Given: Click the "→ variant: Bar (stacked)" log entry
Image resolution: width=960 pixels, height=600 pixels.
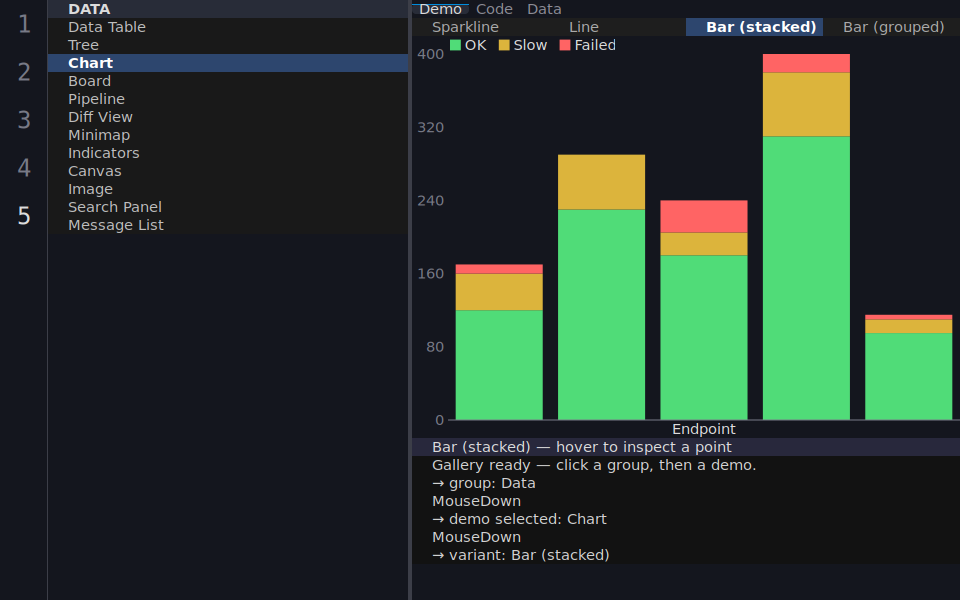Looking at the screenshot, I should [x=686, y=555].
